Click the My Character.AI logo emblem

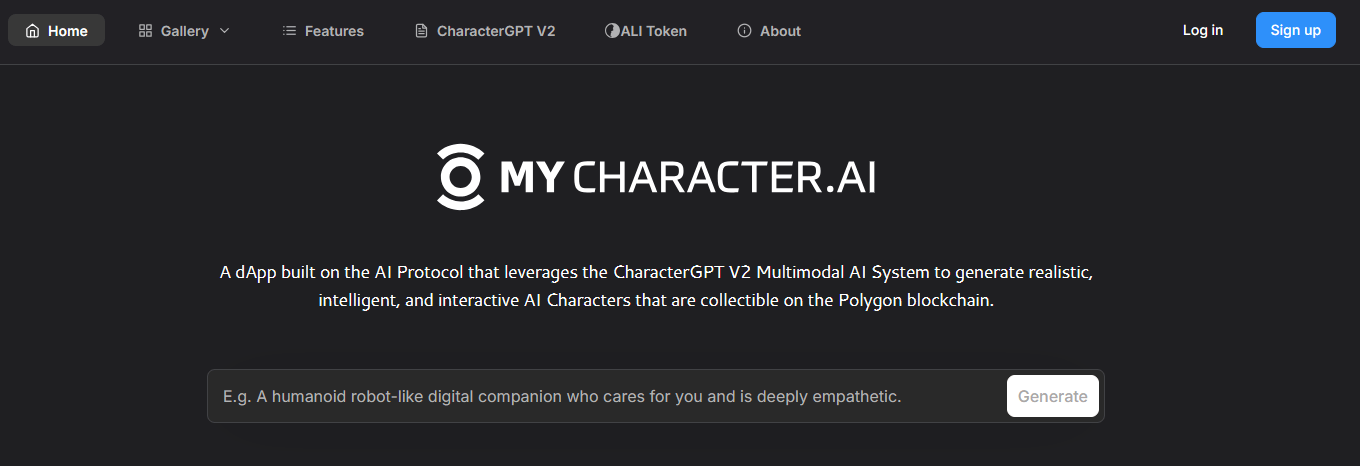[461, 177]
